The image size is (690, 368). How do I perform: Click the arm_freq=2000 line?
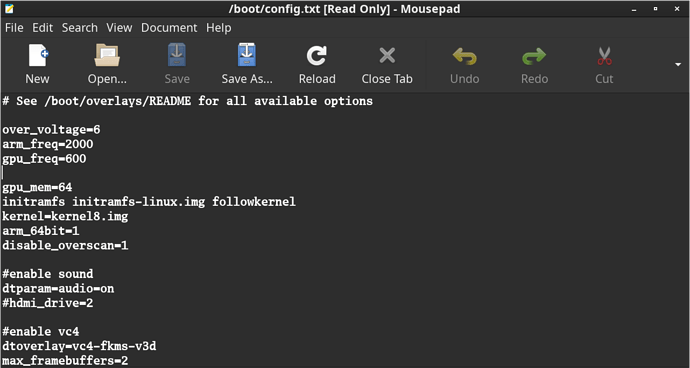click(x=48, y=144)
